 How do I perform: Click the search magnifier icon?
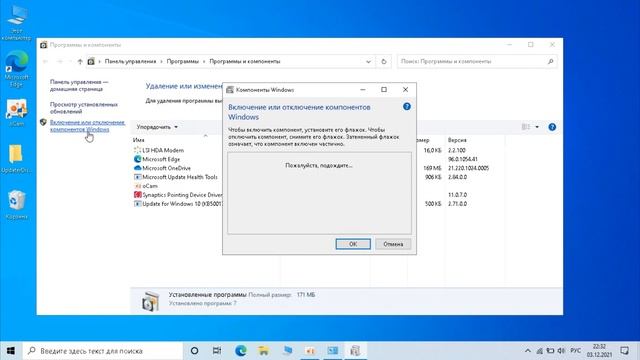(550, 61)
